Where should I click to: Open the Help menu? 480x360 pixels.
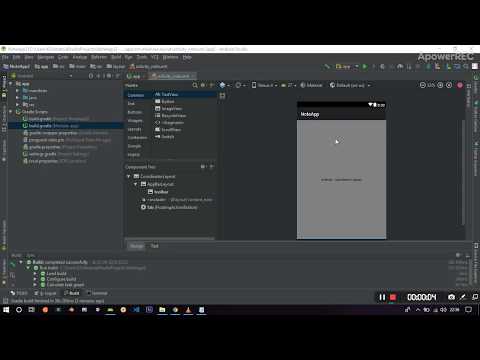point(187,57)
